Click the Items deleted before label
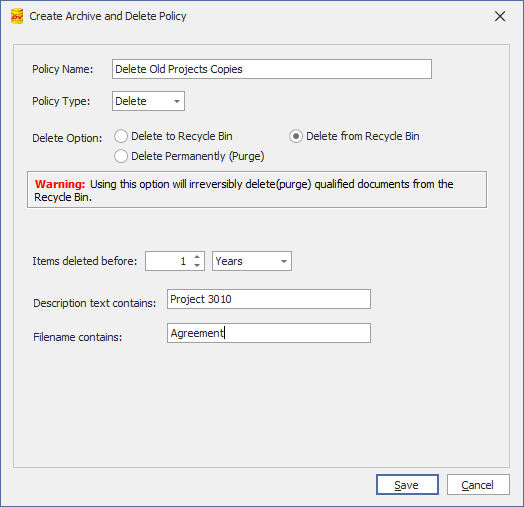Screen dimensions: 524x507 point(85,261)
